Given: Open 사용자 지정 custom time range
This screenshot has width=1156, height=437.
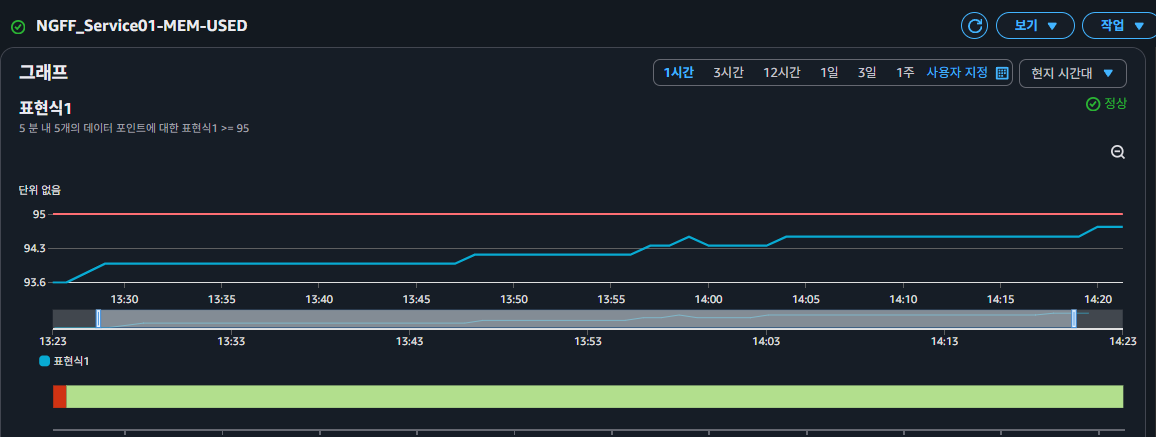Looking at the screenshot, I should 956,73.
